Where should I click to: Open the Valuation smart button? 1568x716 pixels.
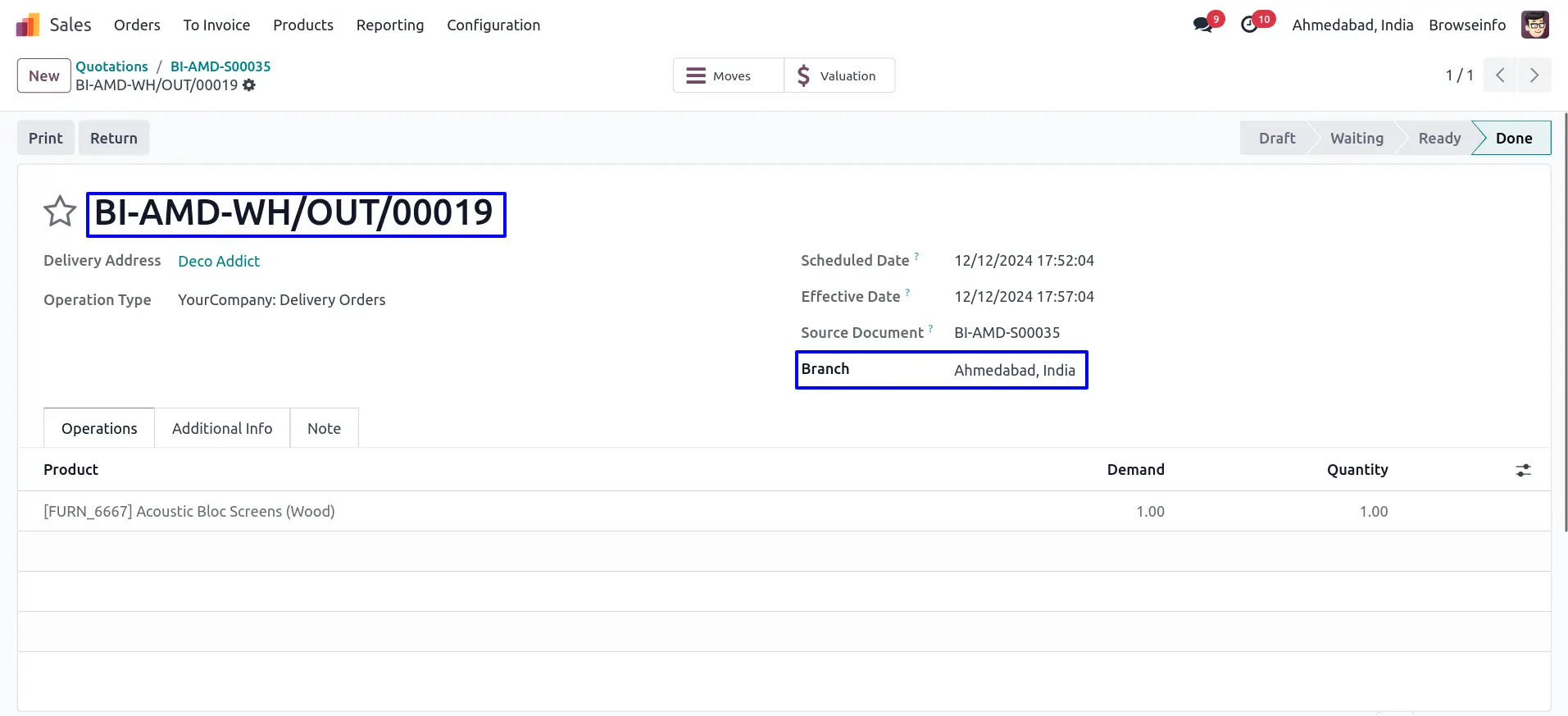839,75
